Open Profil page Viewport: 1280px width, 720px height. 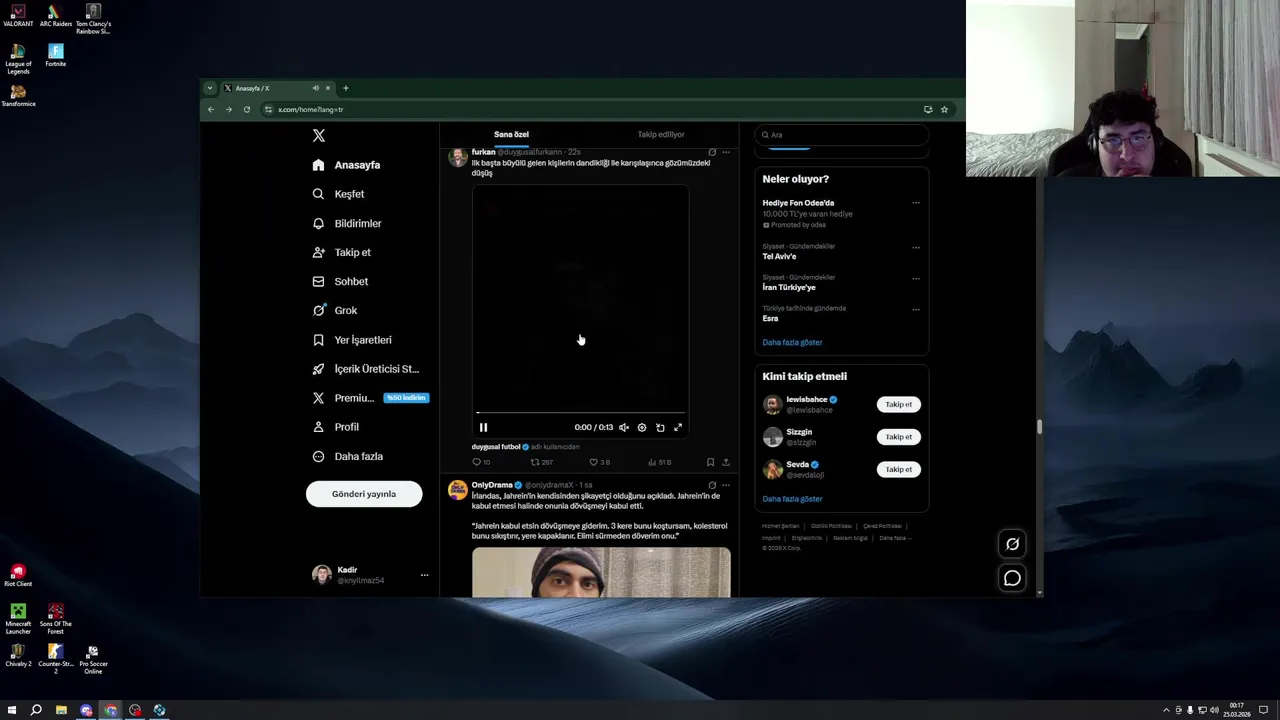point(335,427)
